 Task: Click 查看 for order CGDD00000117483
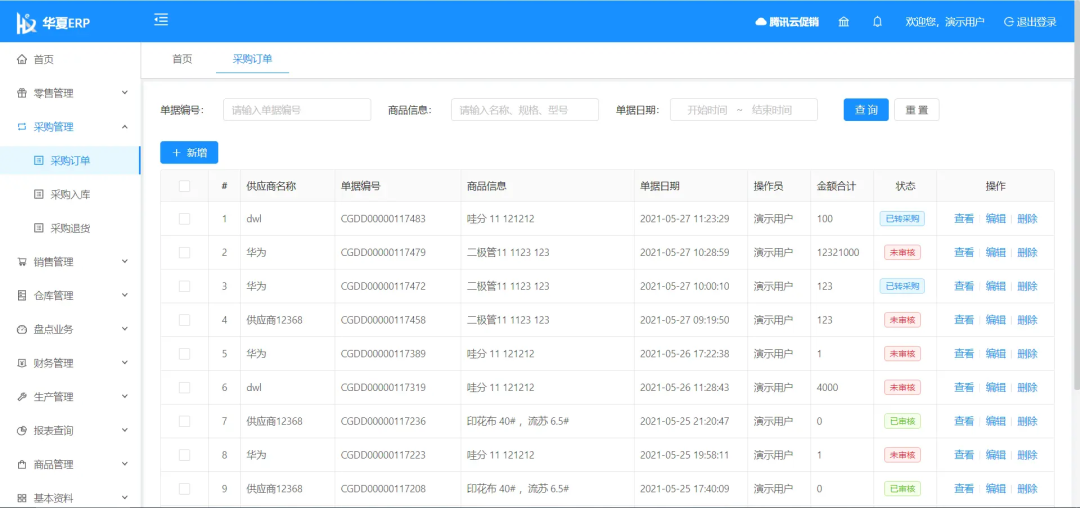[x=964, y=219]
